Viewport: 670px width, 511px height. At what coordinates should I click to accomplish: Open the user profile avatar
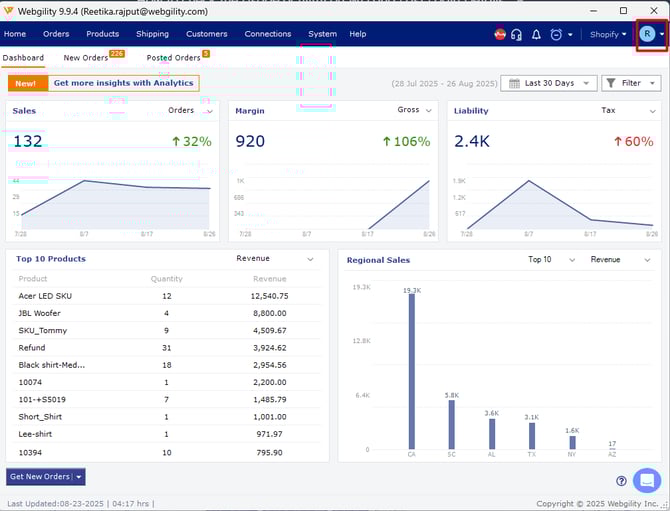[x=648, y=34]
